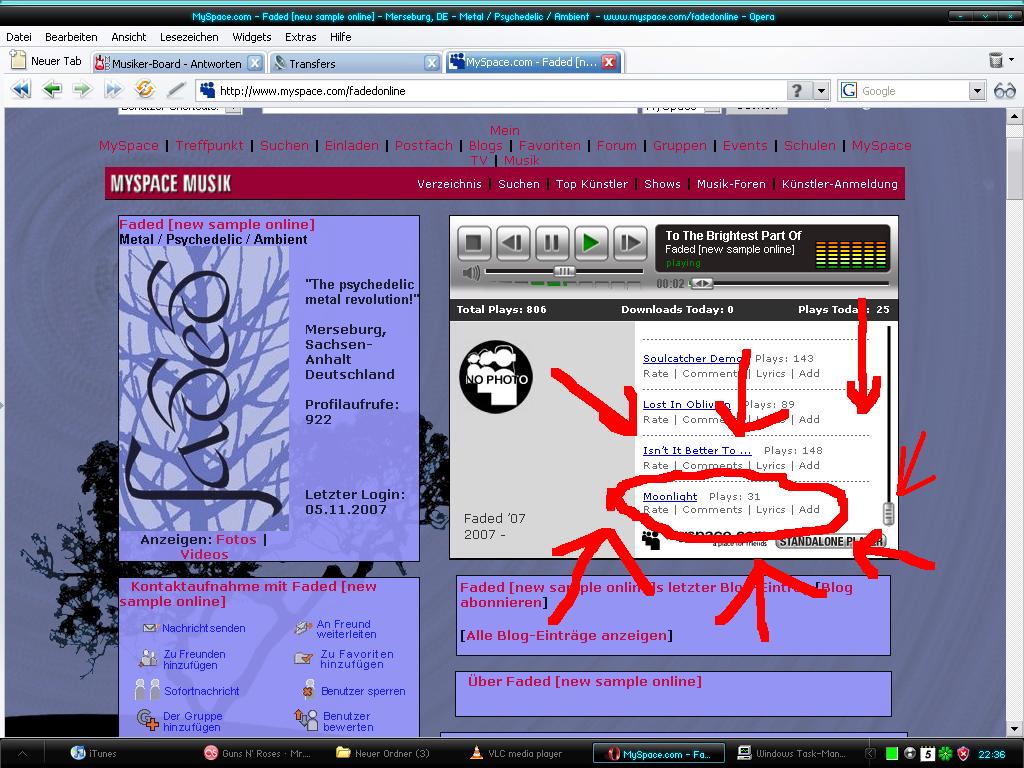Open the Ansicht menu
The height and width of the screenshot is (768, 1024).
click(129, 37)
